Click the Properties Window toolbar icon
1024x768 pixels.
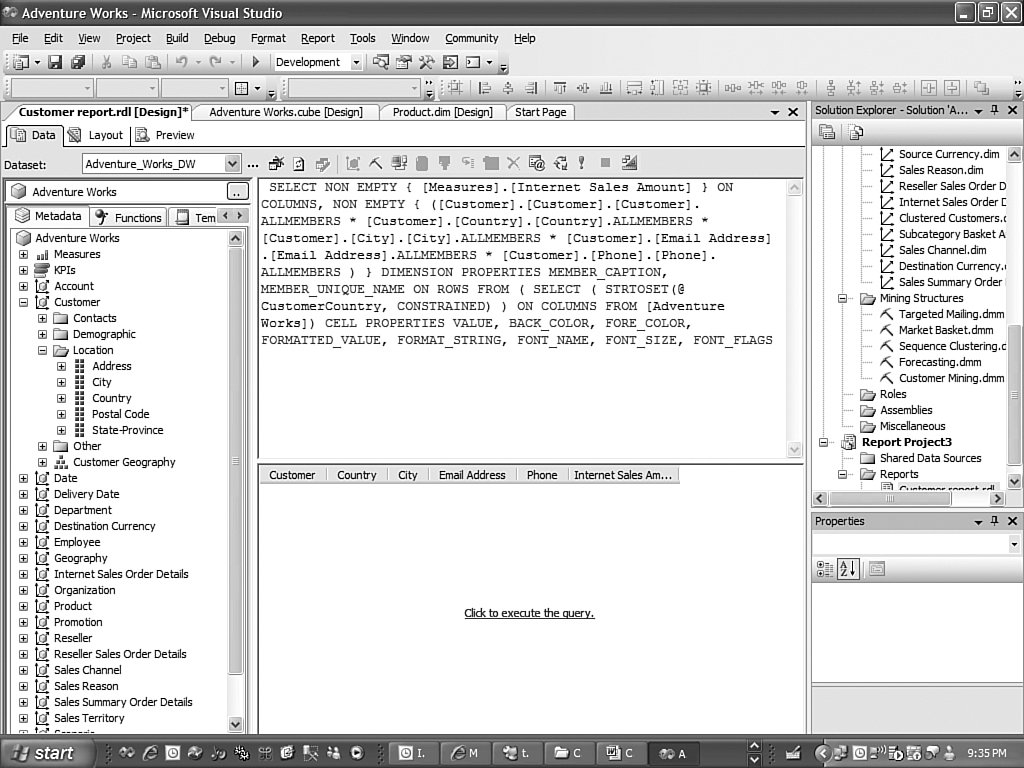tap(404, 62)
